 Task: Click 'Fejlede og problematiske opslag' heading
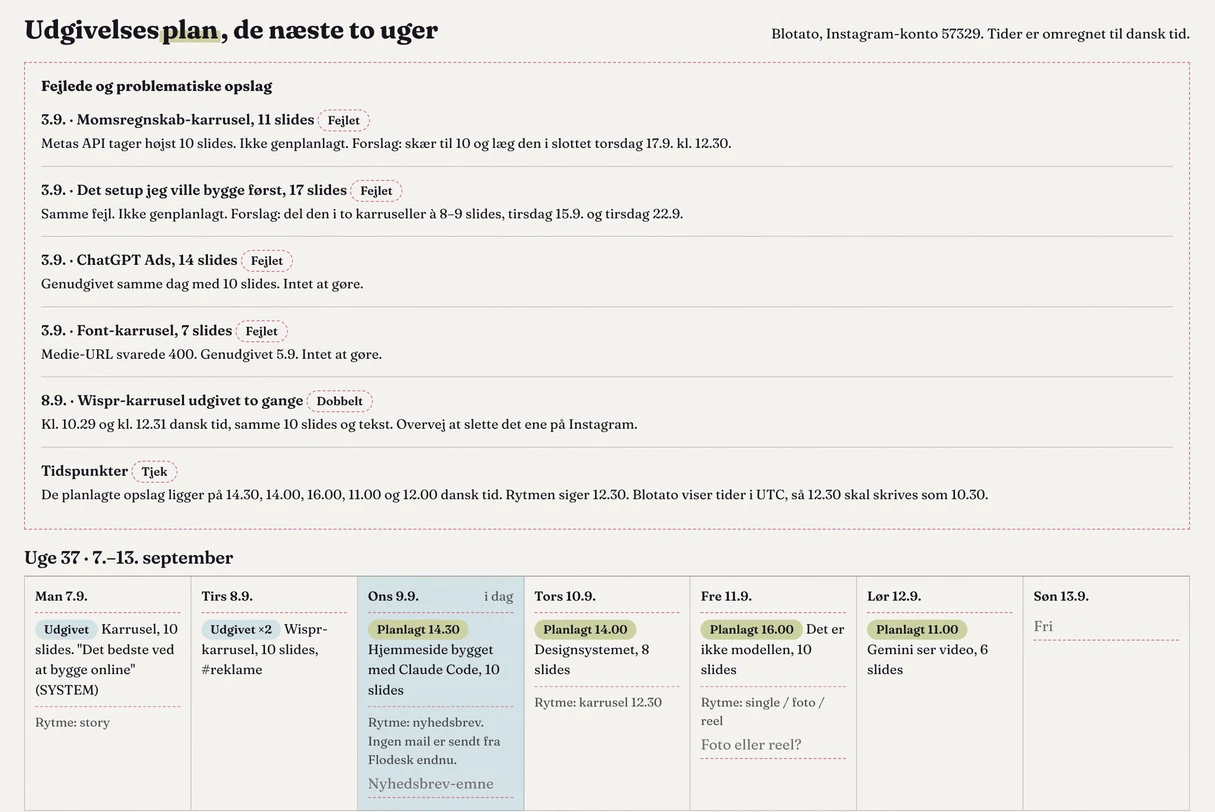pyautogui.click(x=157, y=86)
